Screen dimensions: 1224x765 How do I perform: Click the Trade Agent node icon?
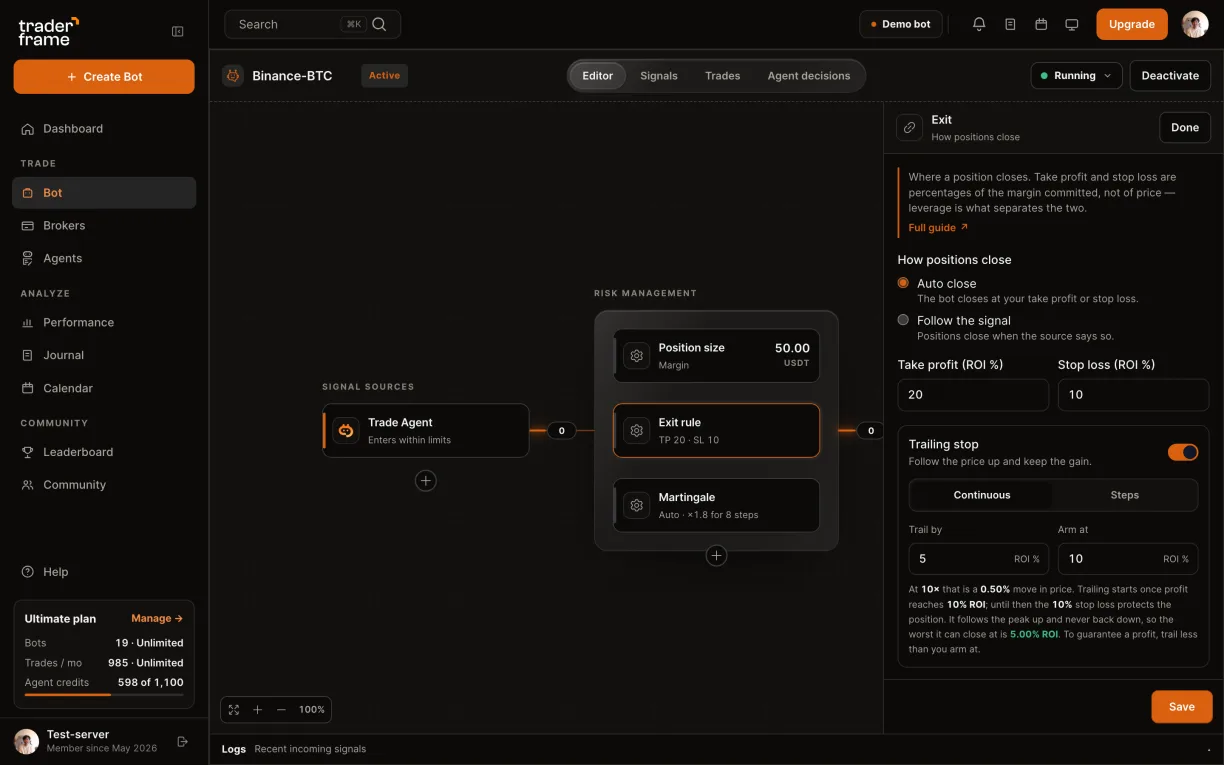pyautogui.click(x=346, y=430)
